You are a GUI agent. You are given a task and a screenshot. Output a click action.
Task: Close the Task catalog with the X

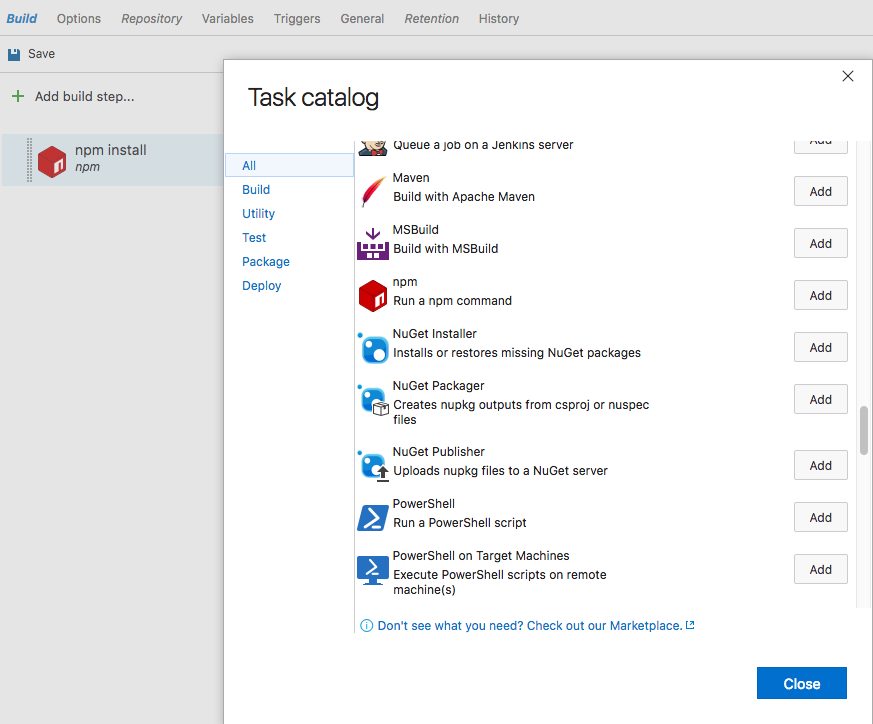847,76
